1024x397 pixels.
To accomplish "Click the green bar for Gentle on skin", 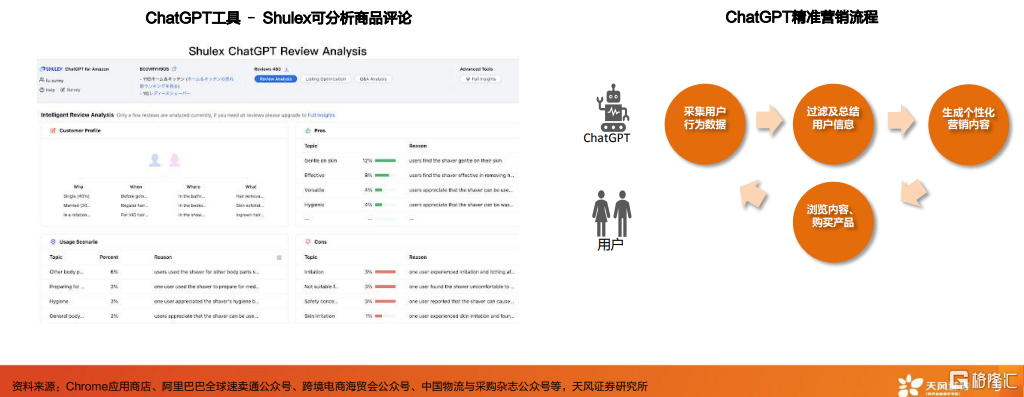I will tap(385, 160).
